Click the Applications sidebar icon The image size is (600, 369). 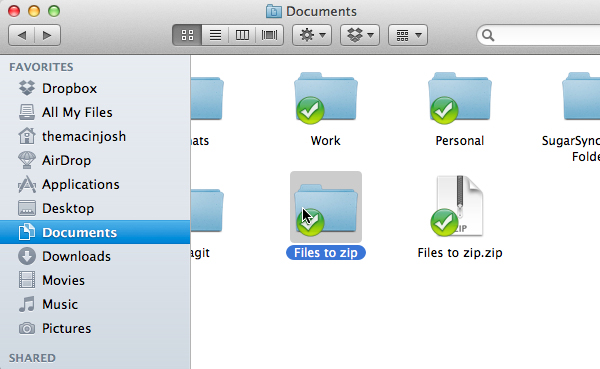(27, 184)
